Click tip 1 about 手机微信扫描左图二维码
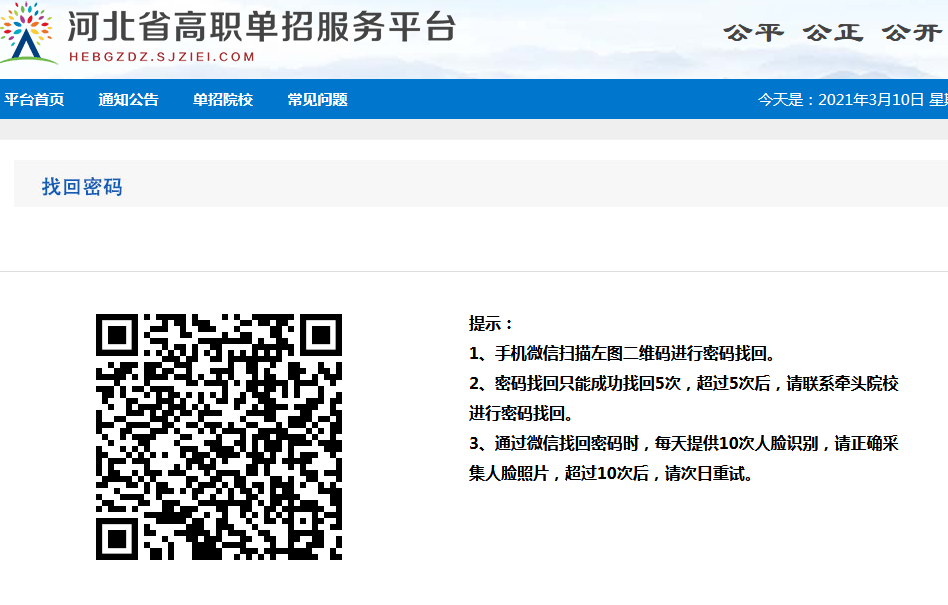The image size is (948, 605). 623,354
